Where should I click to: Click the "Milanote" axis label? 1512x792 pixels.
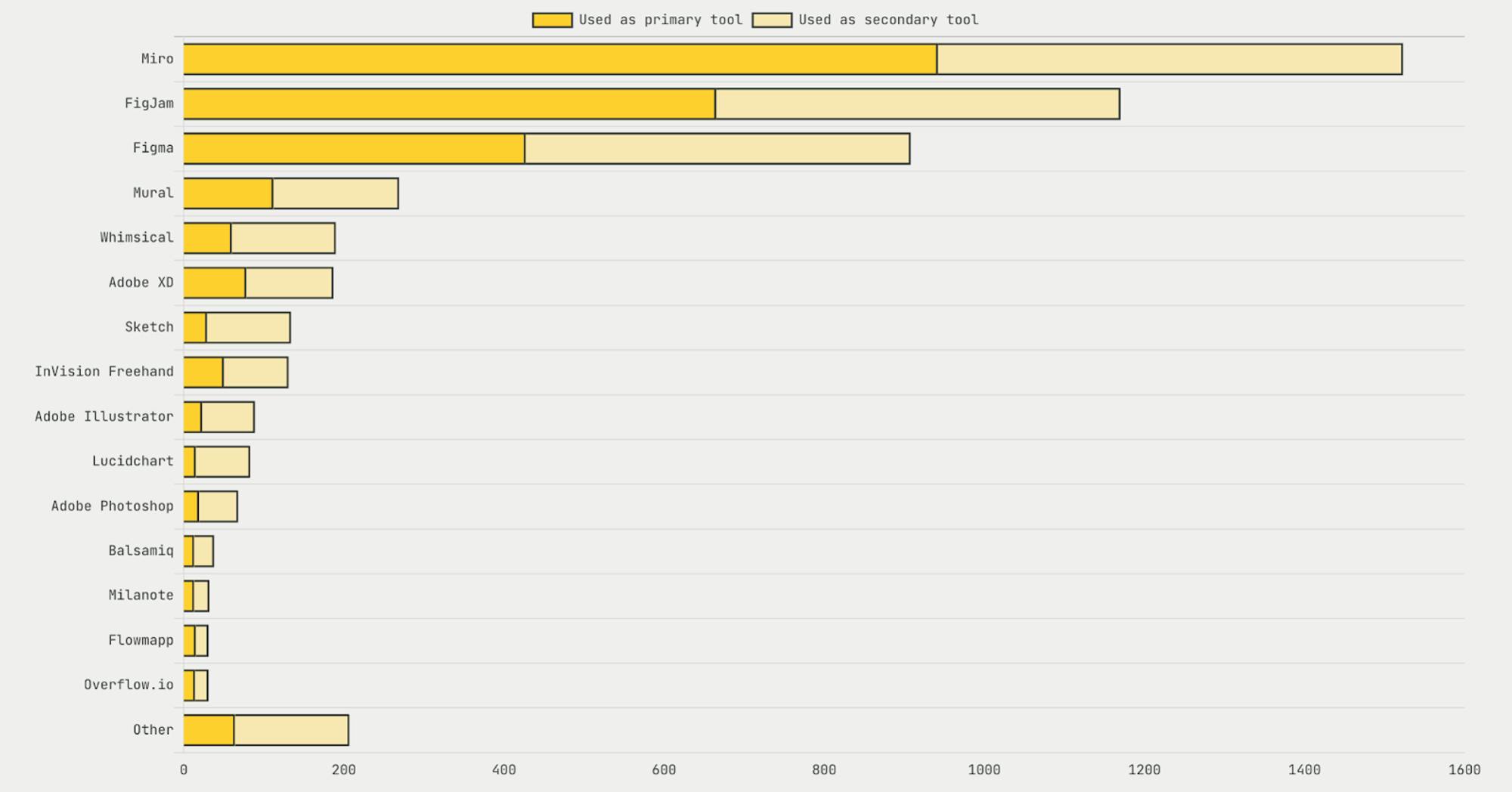point(141,596)
